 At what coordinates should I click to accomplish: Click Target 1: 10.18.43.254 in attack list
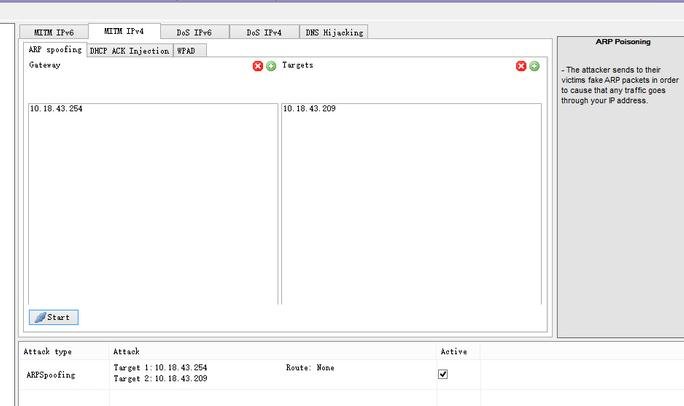click(x=160, y=368)
